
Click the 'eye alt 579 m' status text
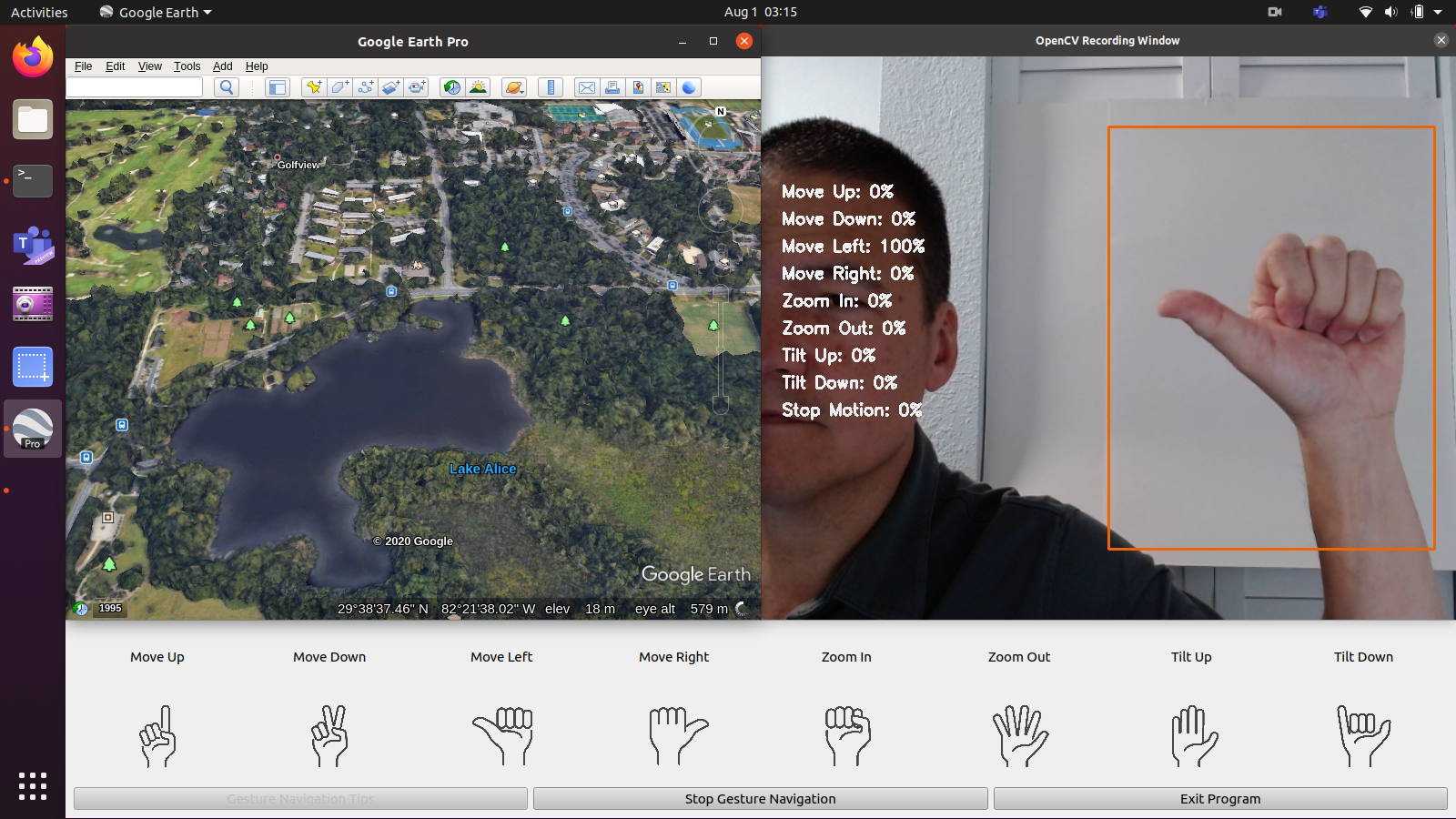pos(682,609)
